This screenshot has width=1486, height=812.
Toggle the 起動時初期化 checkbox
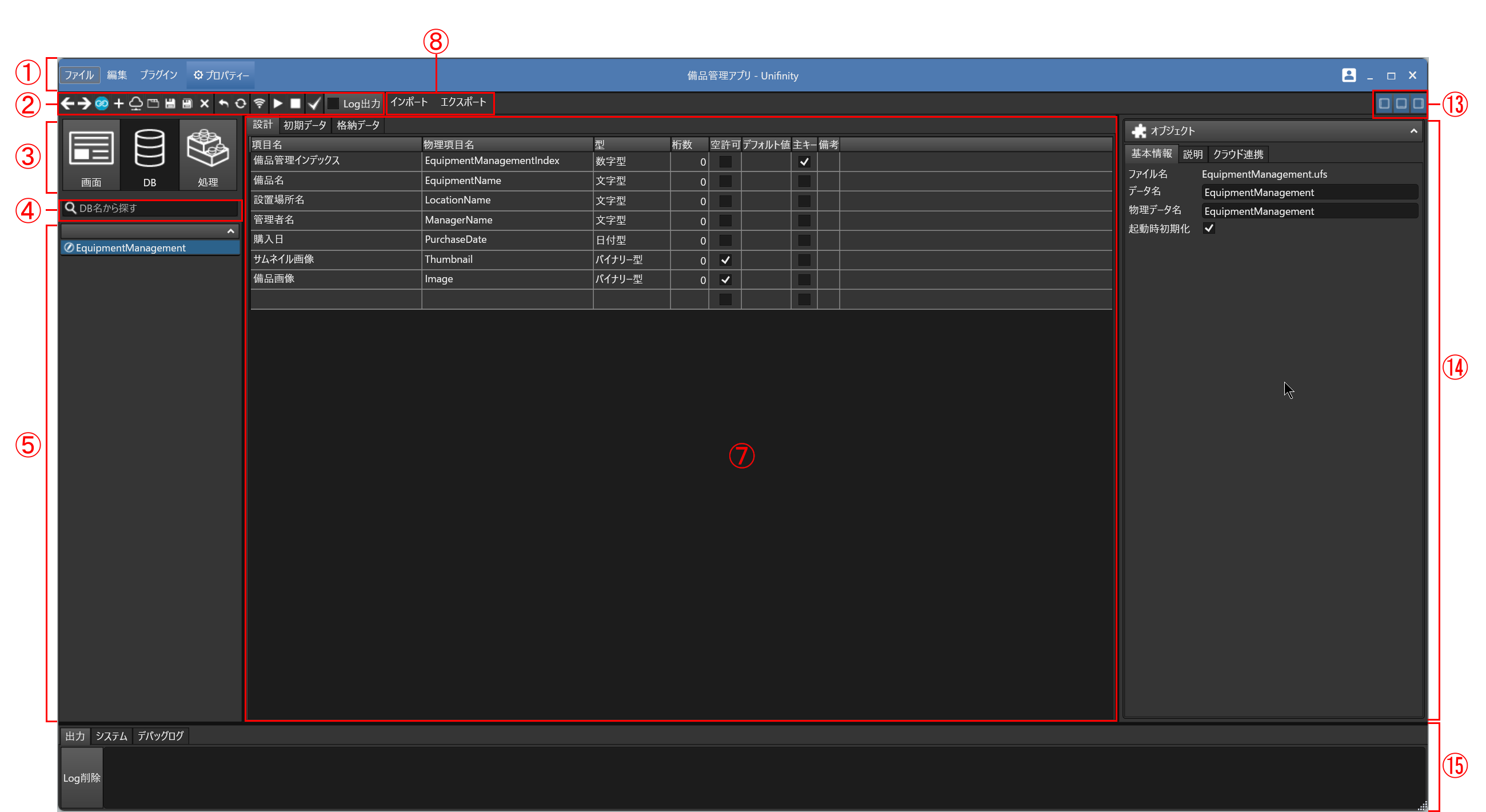click(x=1209, y=229)
